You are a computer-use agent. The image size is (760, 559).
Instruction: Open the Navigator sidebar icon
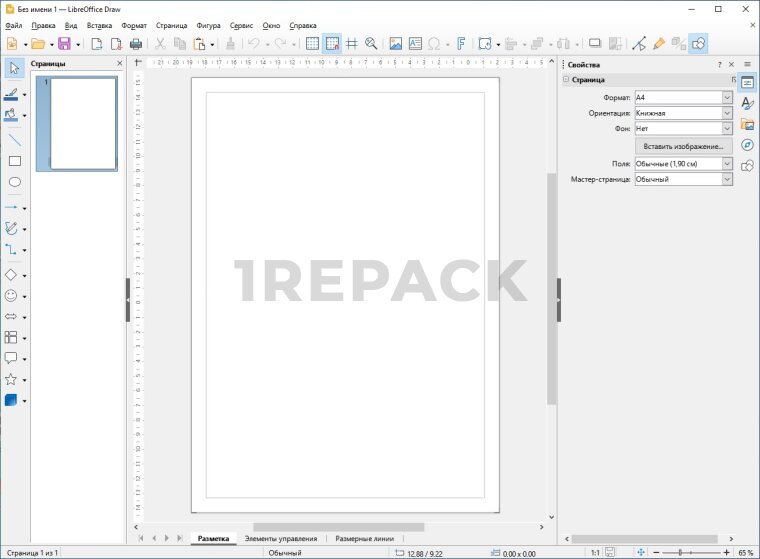tap(747, 145)
